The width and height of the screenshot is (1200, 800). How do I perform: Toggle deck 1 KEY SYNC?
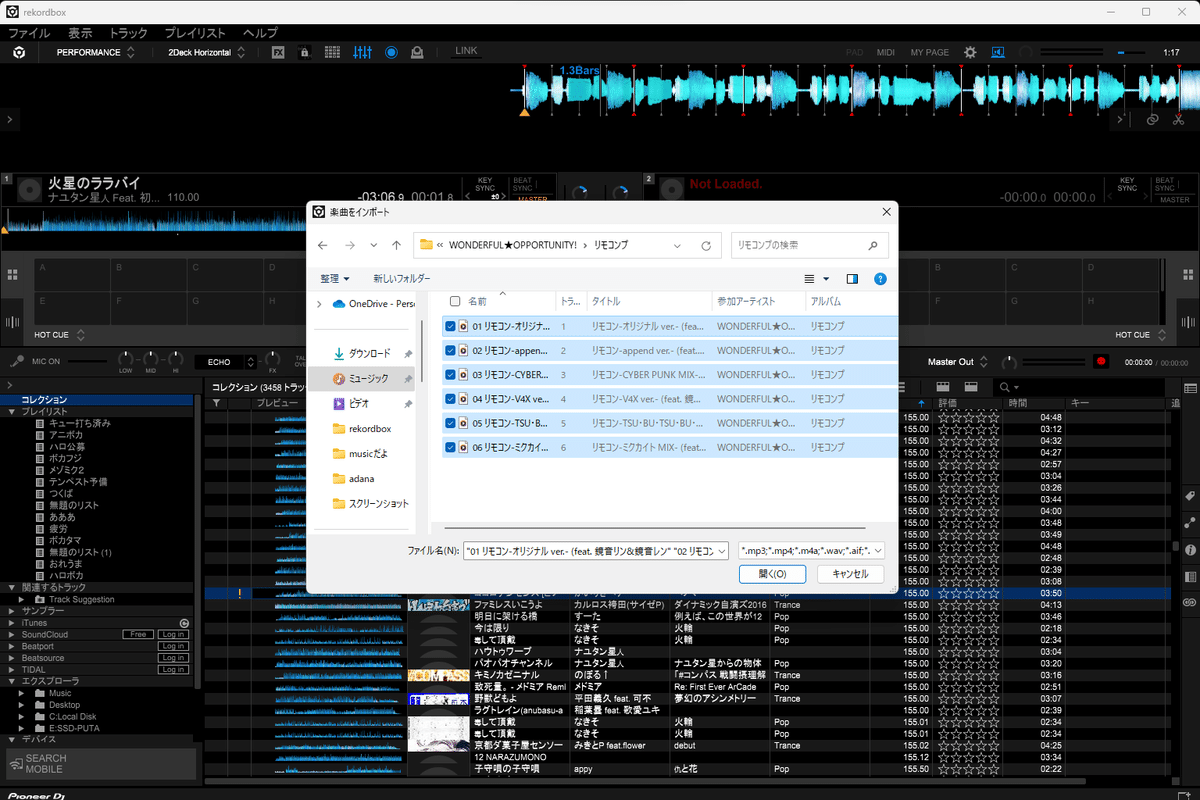coord(484,185)
